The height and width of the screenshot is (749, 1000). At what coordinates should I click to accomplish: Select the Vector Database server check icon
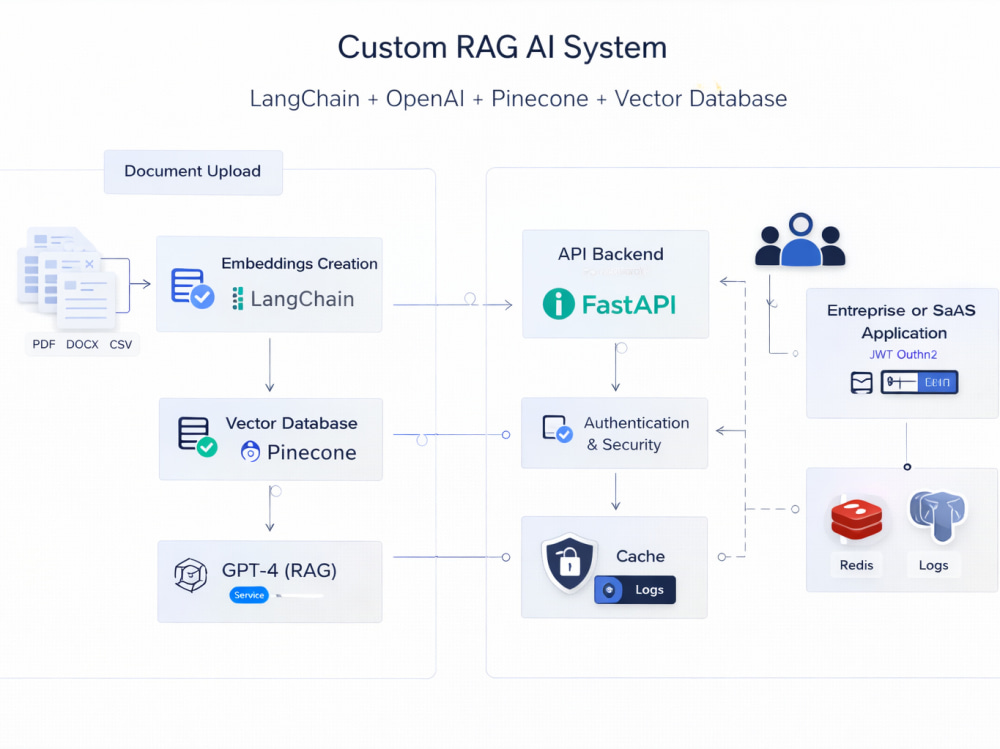[197, 437]
